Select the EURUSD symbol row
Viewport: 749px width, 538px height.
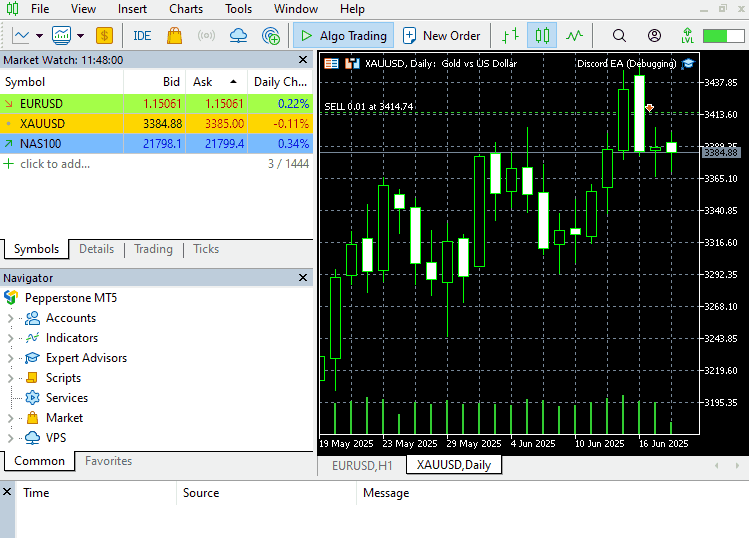pos(156,104)
